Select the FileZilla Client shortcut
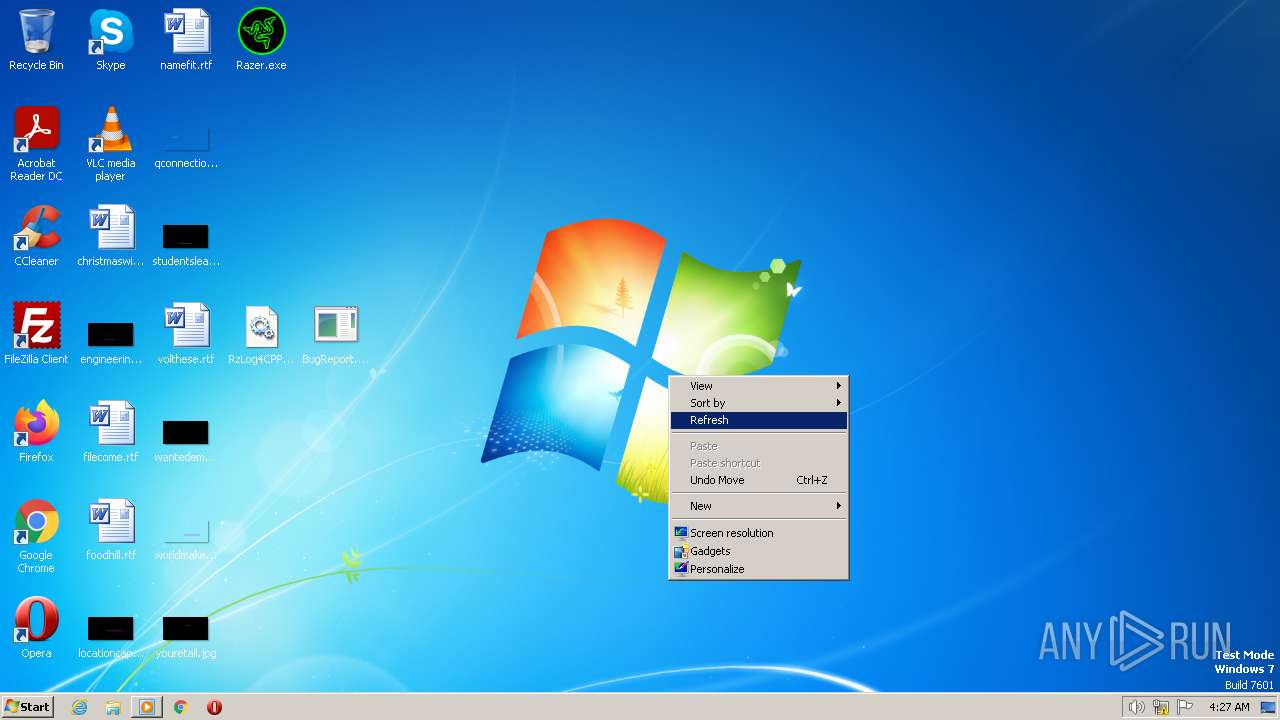The width and height of the screenshot is (1280, 720). pyautogui.click(x=36, y=334)
